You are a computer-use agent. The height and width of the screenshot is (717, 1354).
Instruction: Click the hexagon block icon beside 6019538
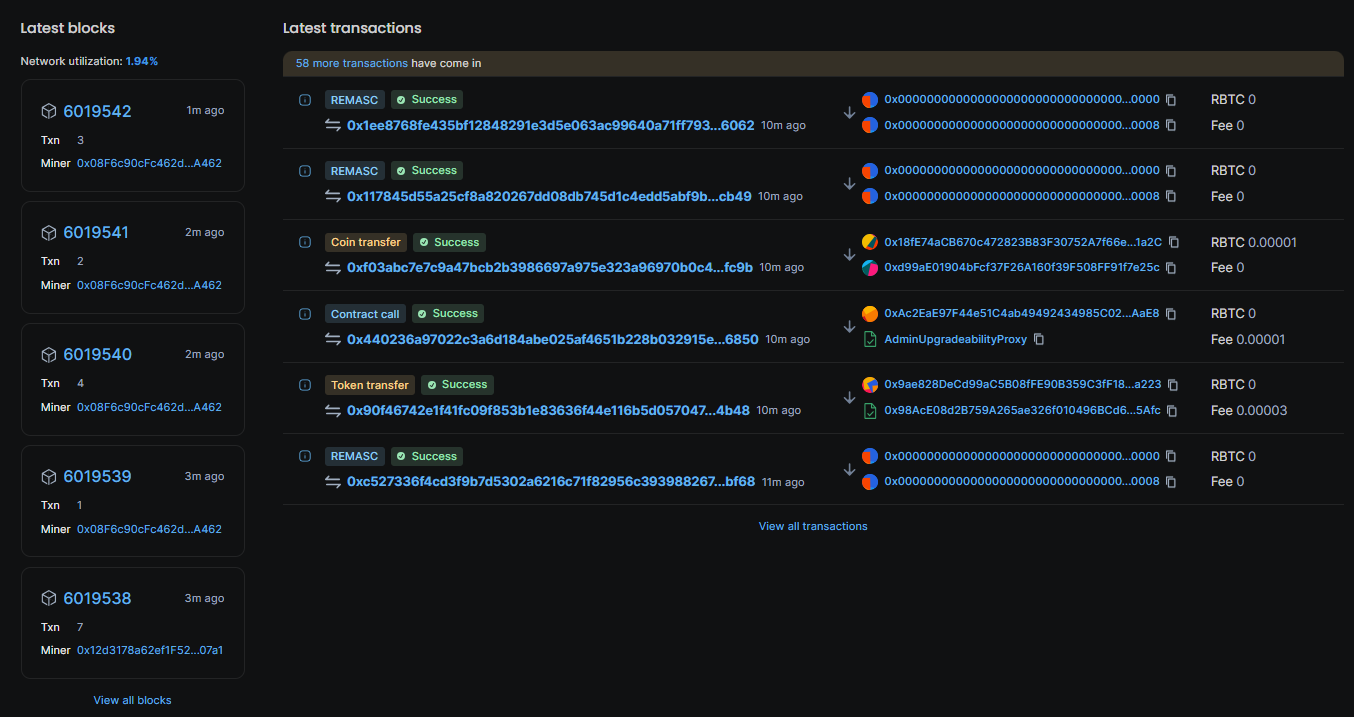point(48,597)
